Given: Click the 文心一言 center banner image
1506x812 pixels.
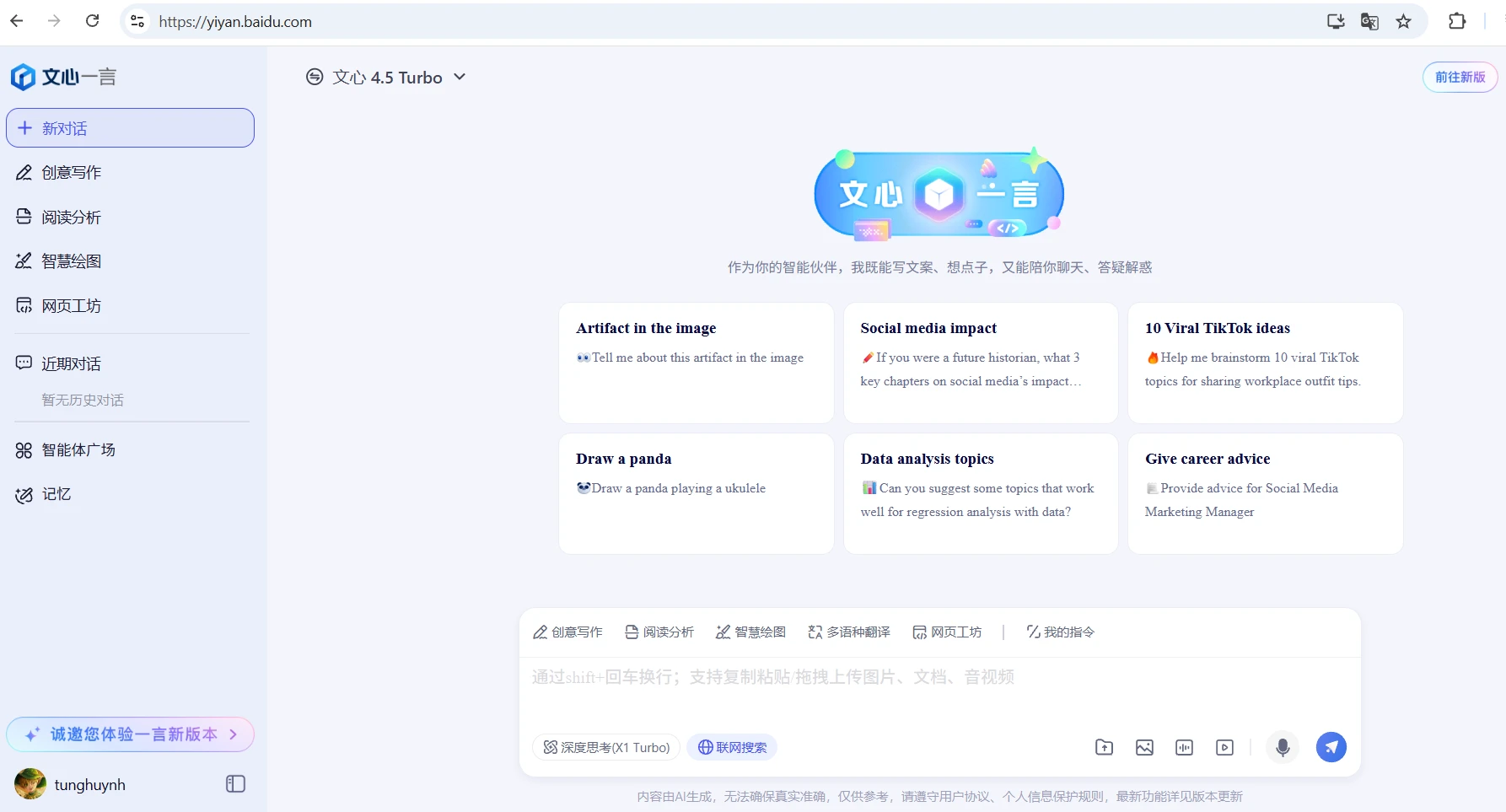Looking at the screenshot, I should [x=939, y=193].
